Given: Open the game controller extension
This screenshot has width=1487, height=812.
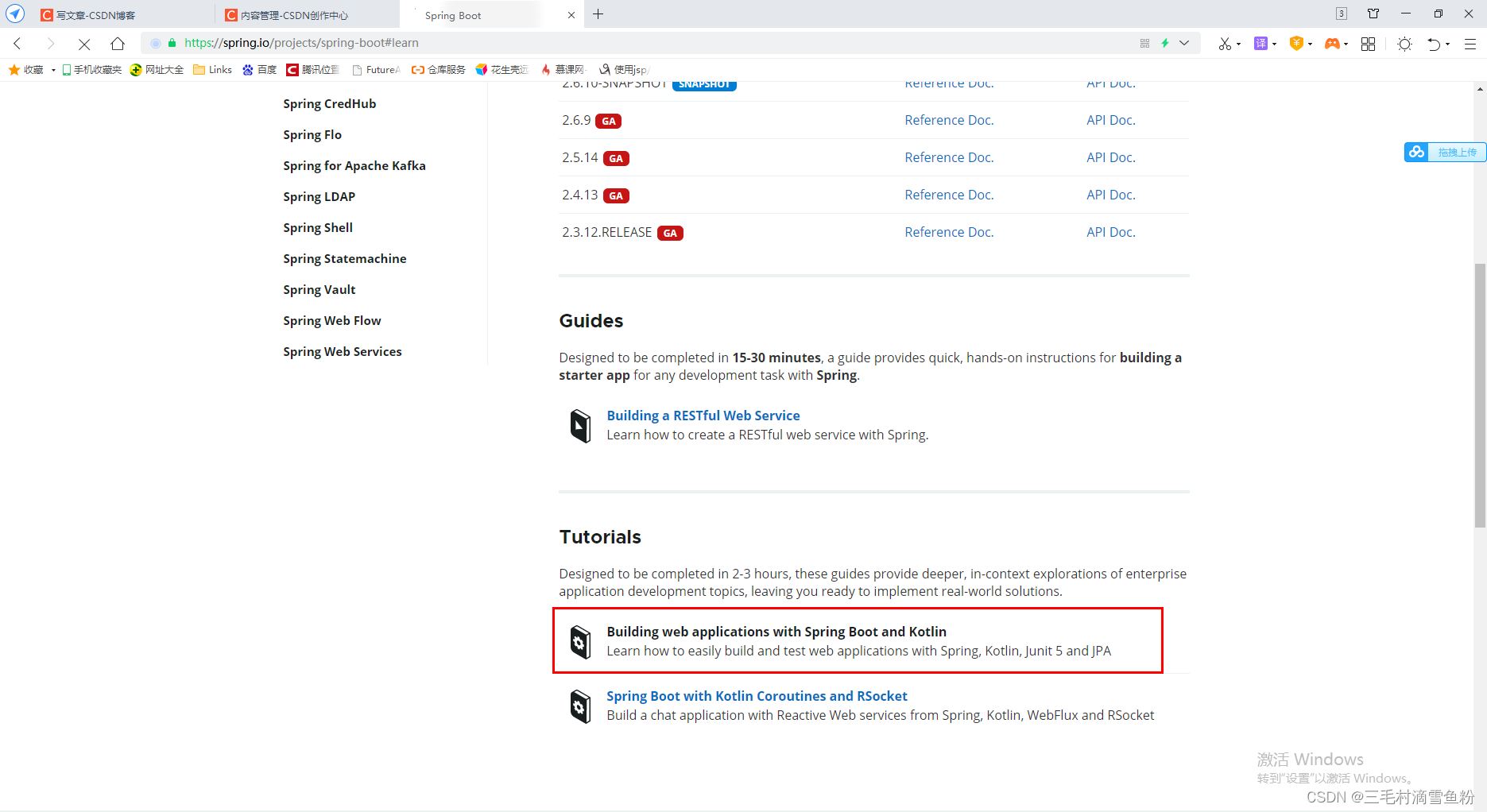Looking at the screenshot, I should 1332,44.
